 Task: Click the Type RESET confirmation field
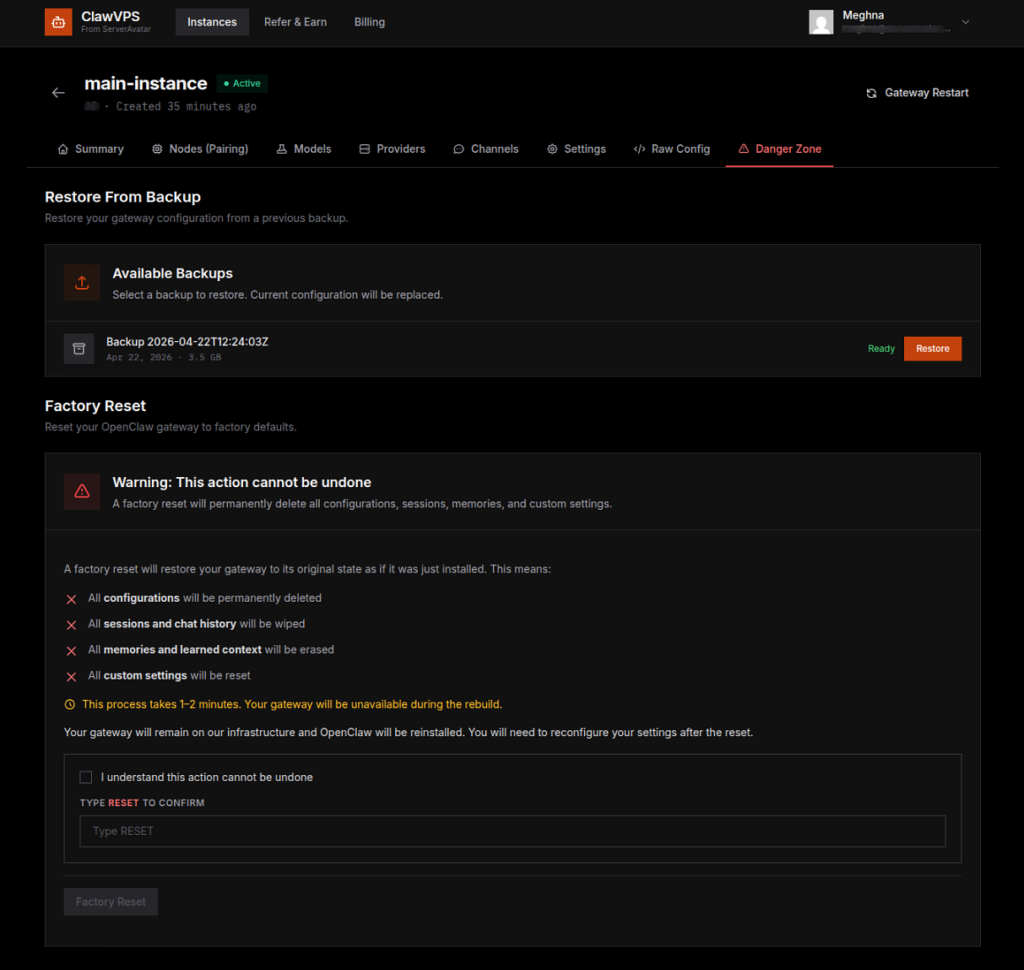click(x=512, y=831)
